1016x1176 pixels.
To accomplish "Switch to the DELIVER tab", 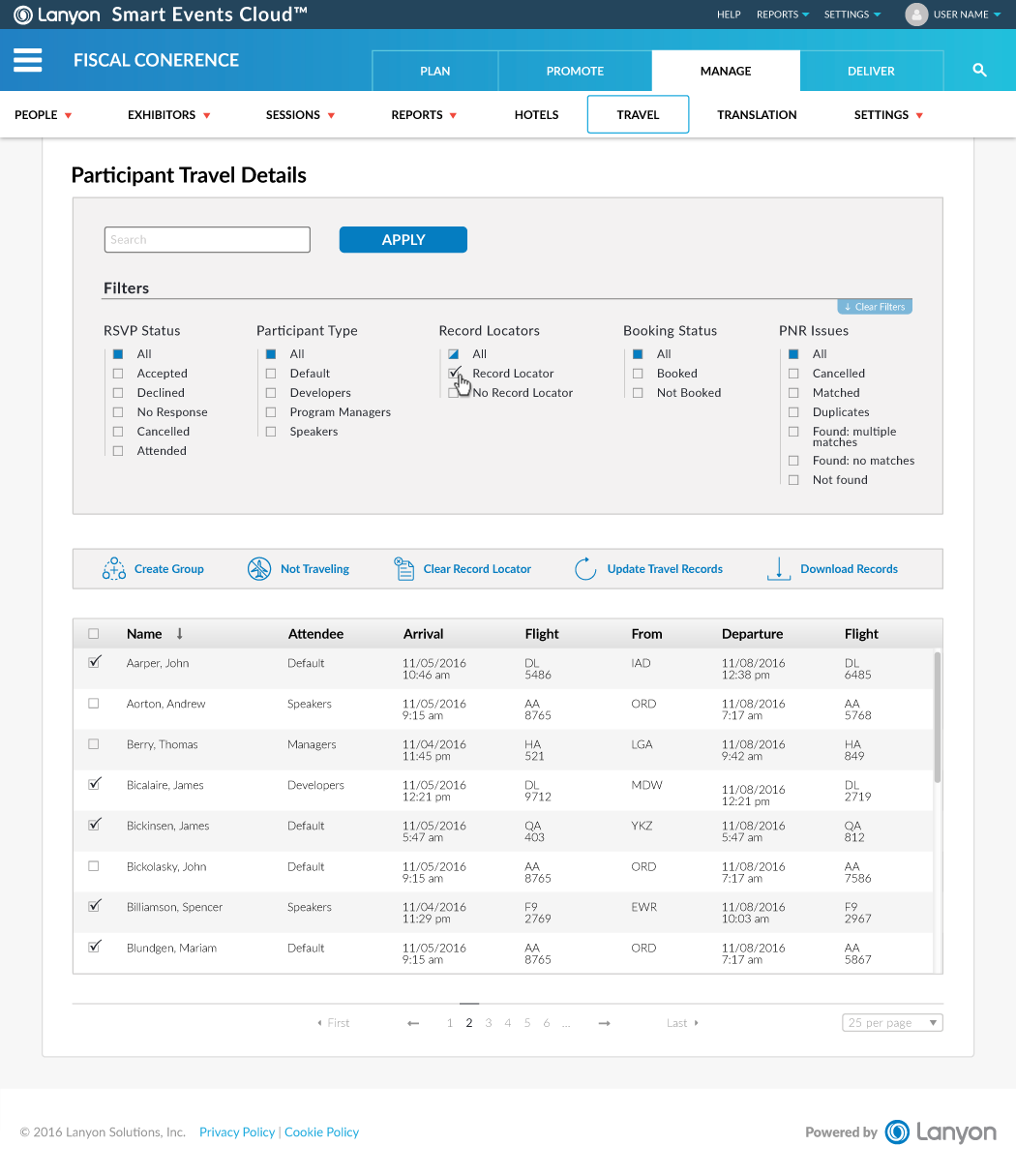I will click(871, 71).
